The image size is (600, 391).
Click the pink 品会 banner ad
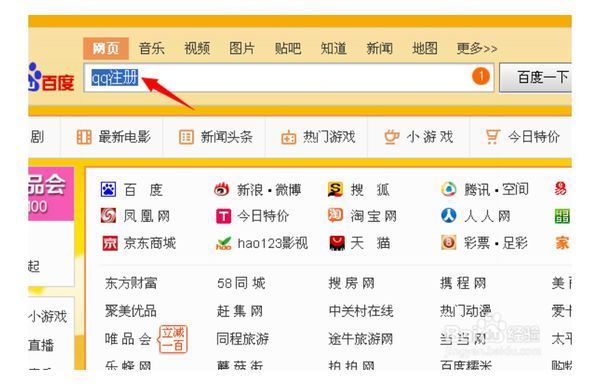[x=51, y=194]
